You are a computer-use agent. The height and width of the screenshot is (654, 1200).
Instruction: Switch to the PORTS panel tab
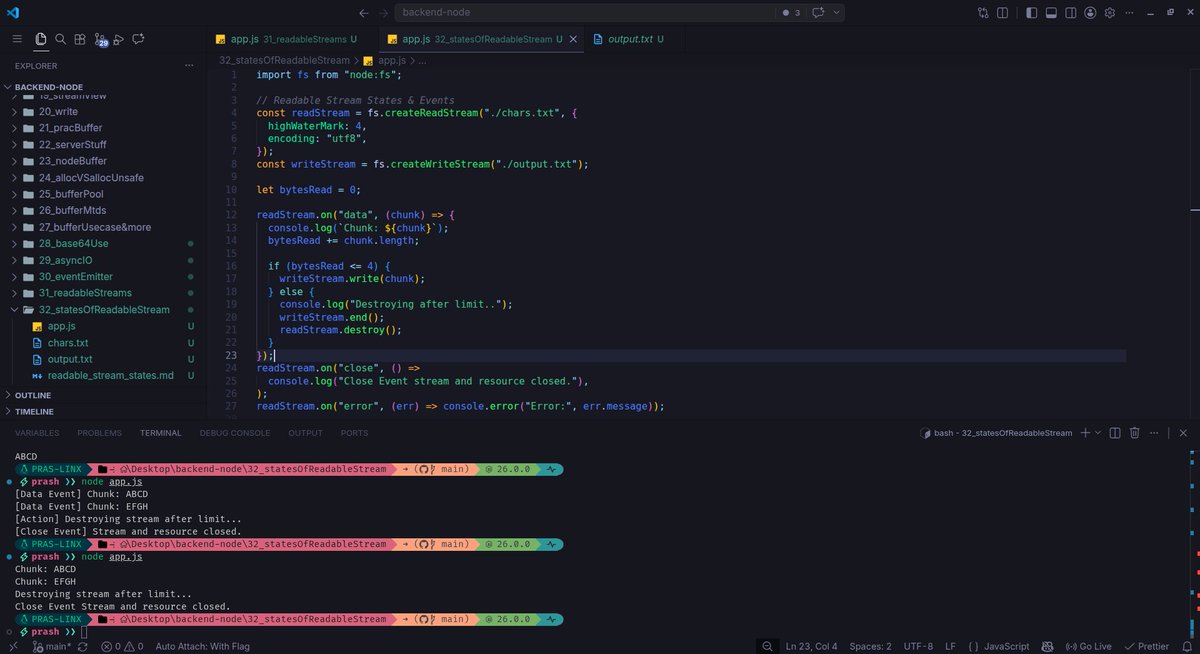(354, 433)
